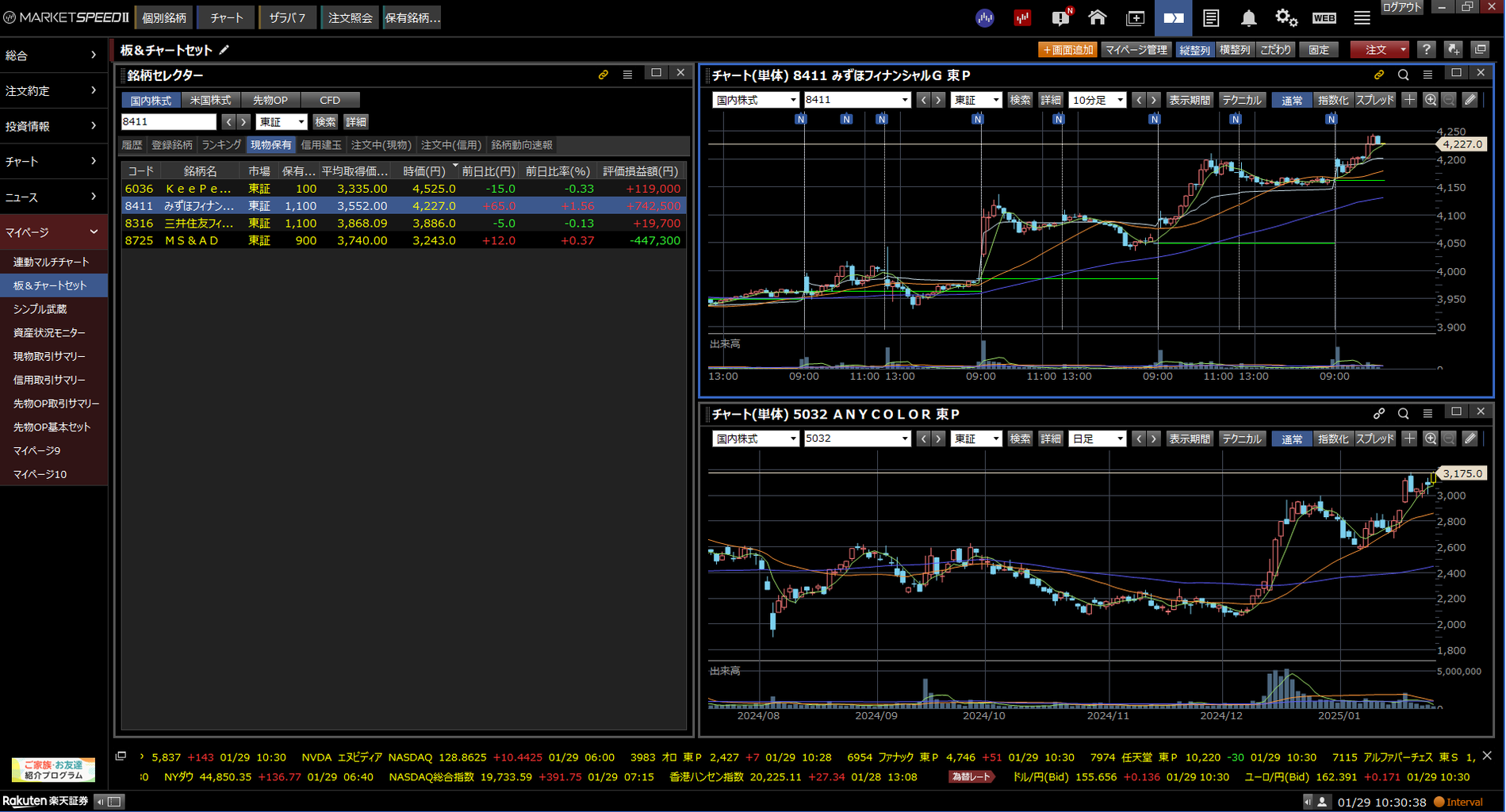Switch 5032 chart to 指数化 mode
This screenshot has height=812, width=1506.
(1332, 439)
